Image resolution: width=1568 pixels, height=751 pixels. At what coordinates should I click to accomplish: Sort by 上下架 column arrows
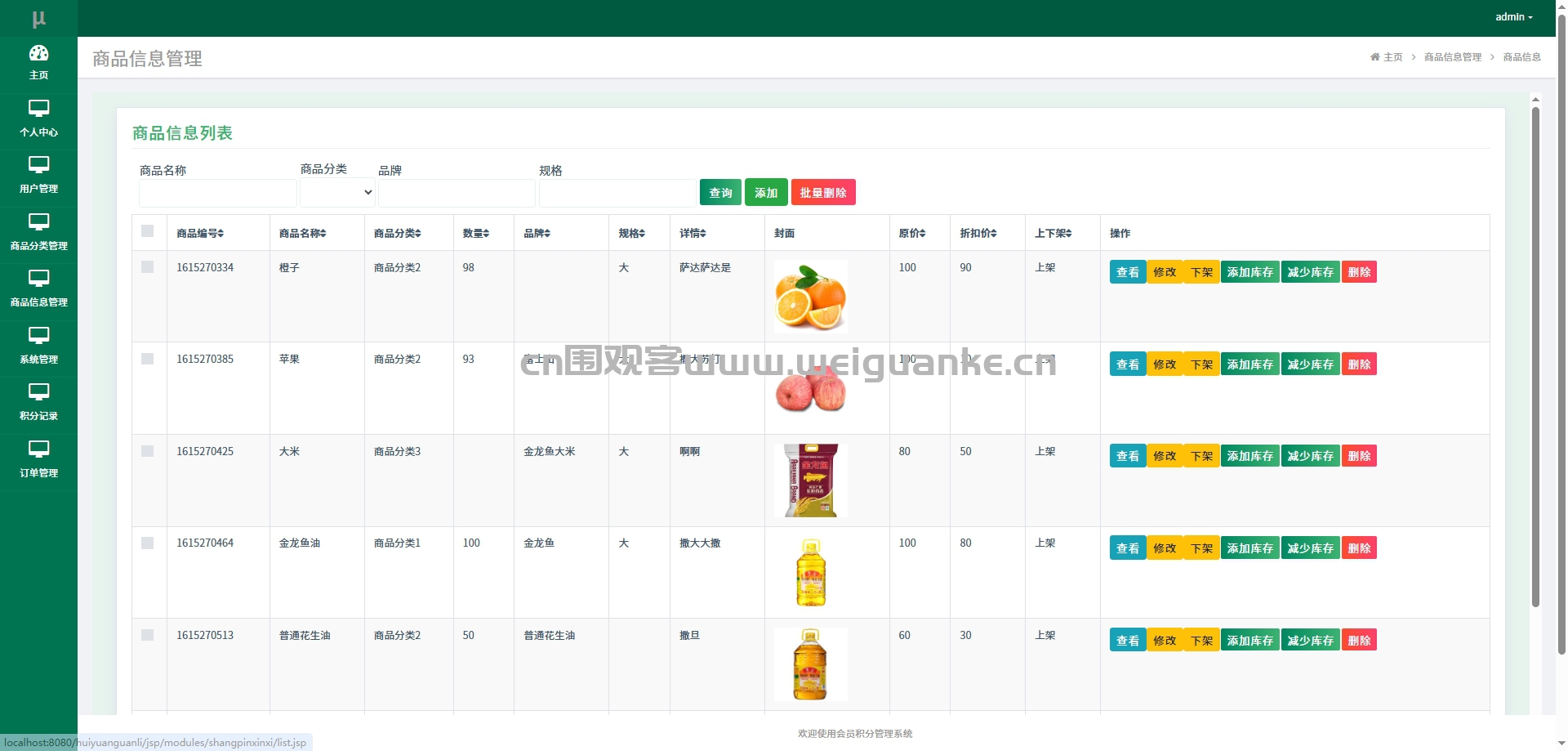[1069, 234]
